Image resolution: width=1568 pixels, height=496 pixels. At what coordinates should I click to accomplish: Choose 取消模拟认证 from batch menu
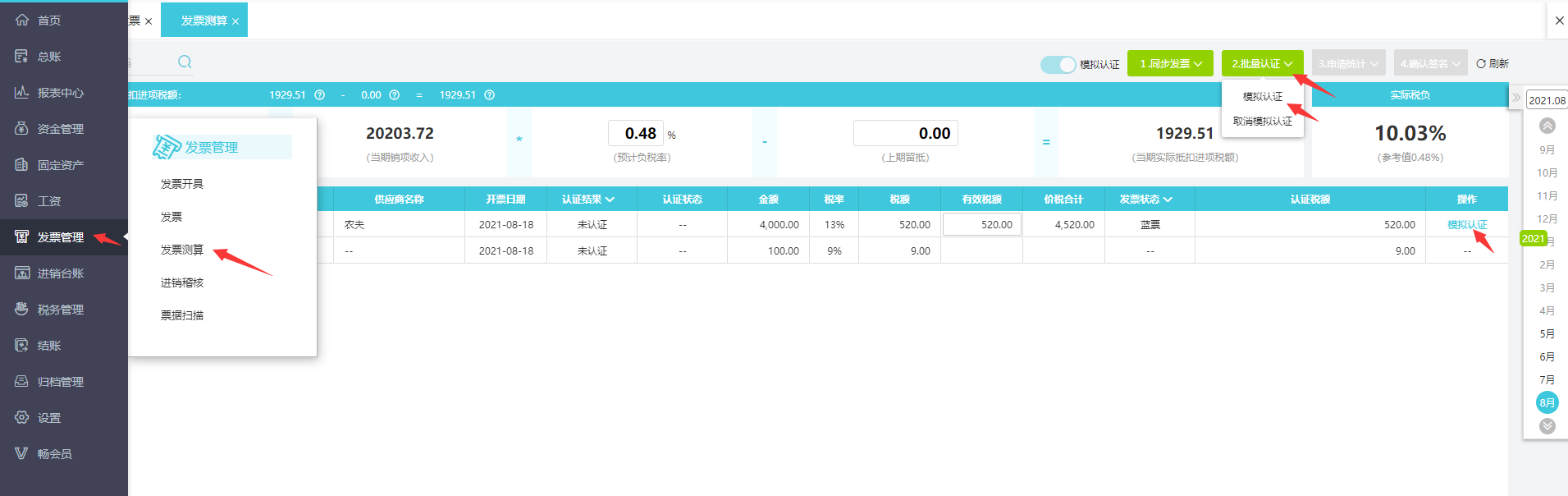coord(1262,121)
